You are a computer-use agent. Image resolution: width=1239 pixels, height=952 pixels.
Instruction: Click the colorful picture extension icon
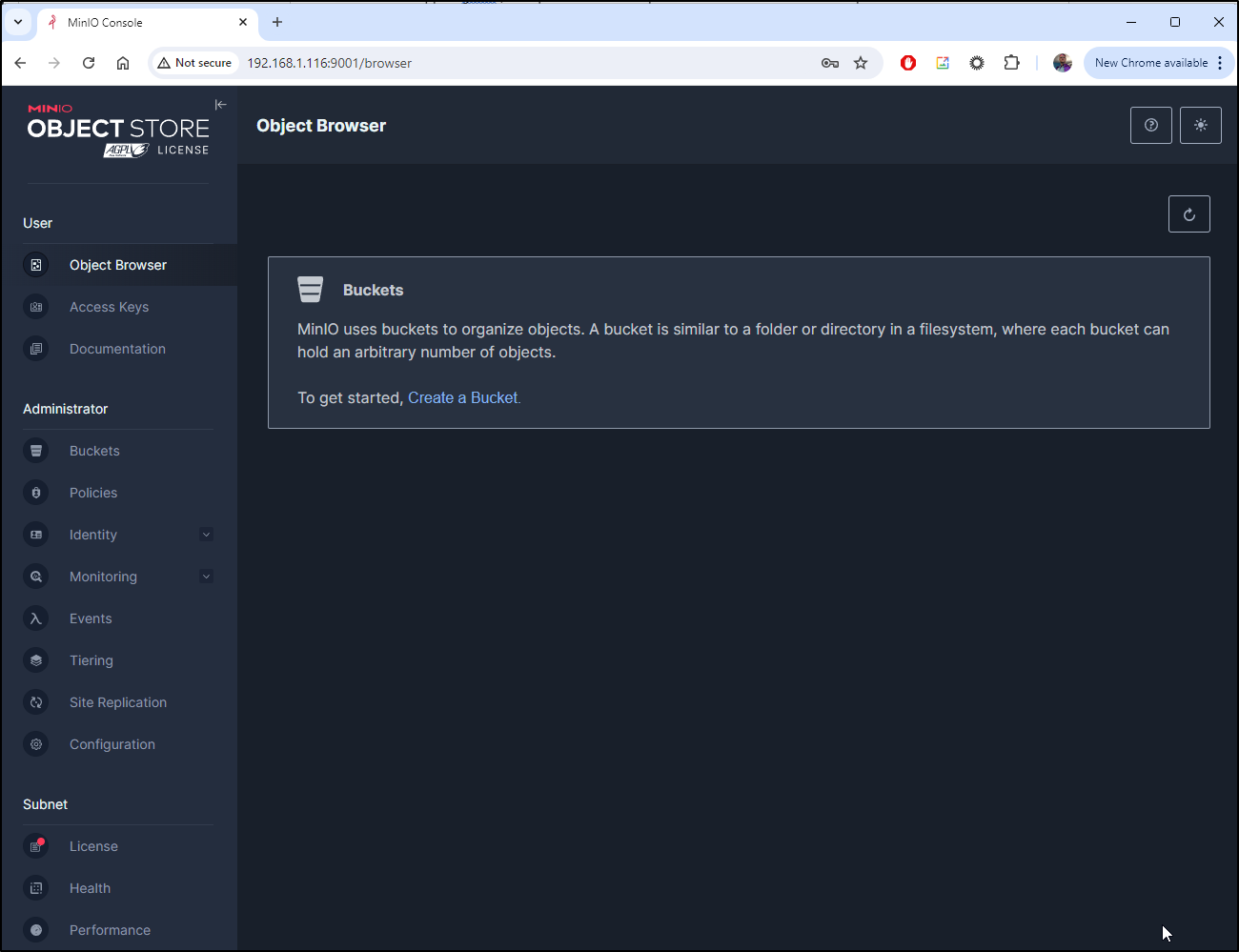click(943, 63)
